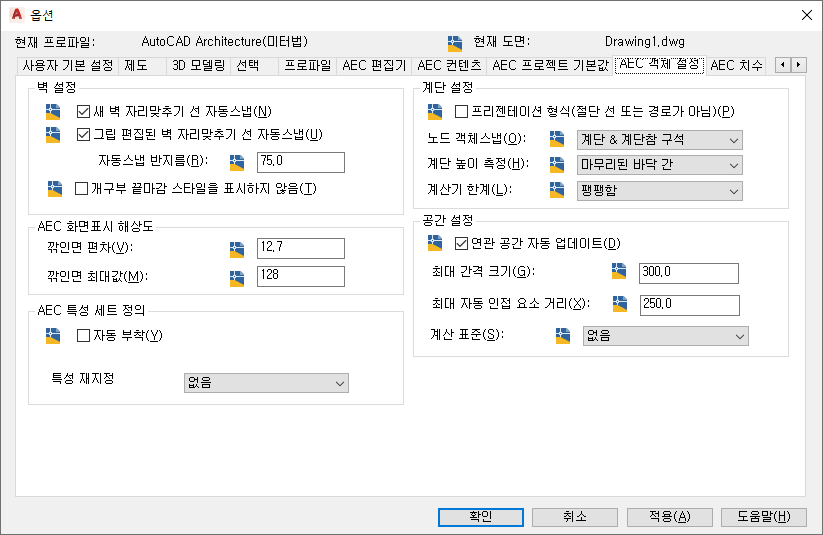
Task: Click drawing icon beside 자동 부착 checkbox
Action: (53, 336)
